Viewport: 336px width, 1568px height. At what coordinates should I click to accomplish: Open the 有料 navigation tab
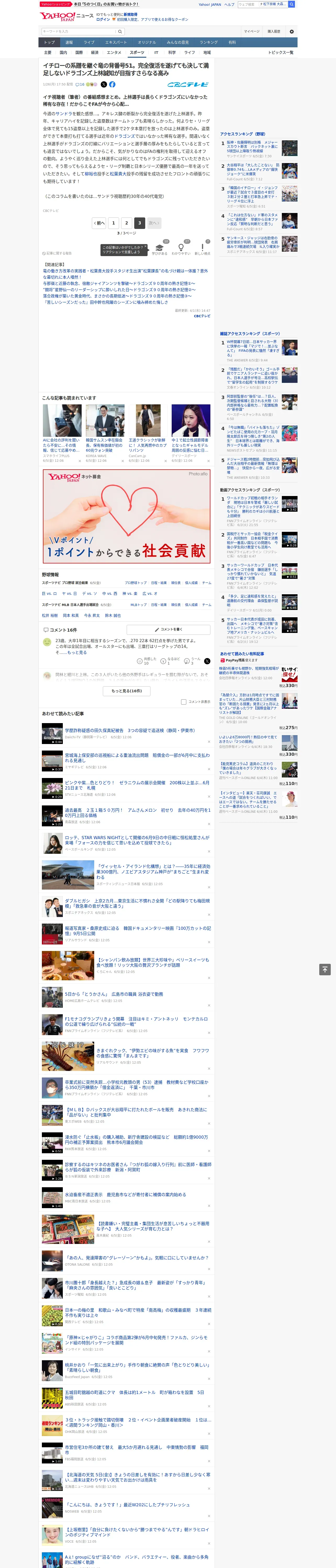(x=232, y=42)
